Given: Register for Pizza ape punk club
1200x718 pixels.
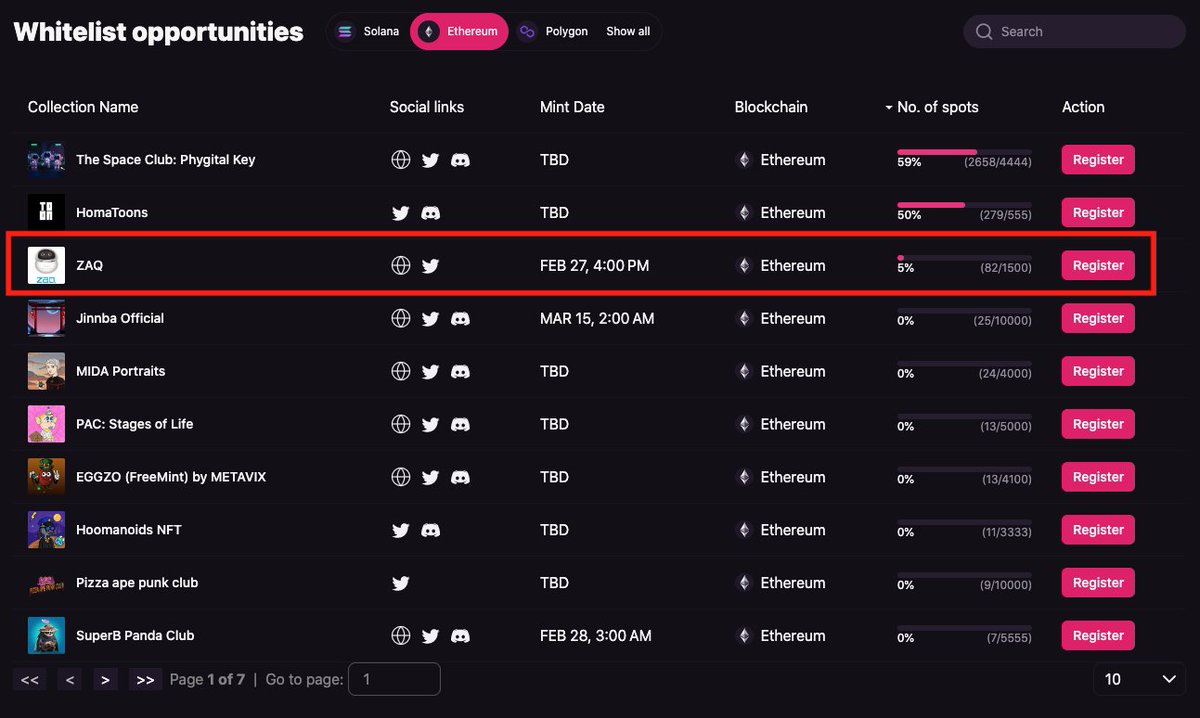Looking at the screenshot, I should click(1098, 584).
